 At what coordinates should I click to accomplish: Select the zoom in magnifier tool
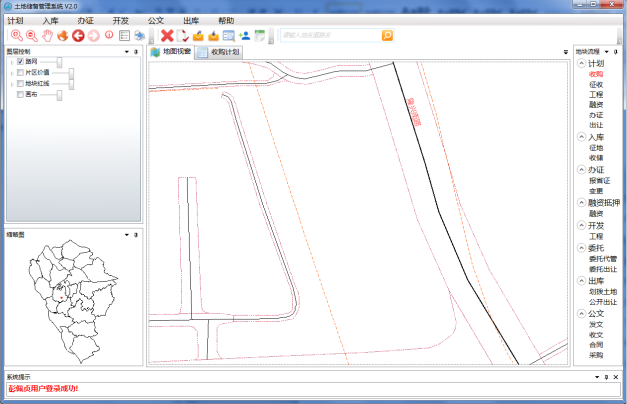tap(17, 36)
